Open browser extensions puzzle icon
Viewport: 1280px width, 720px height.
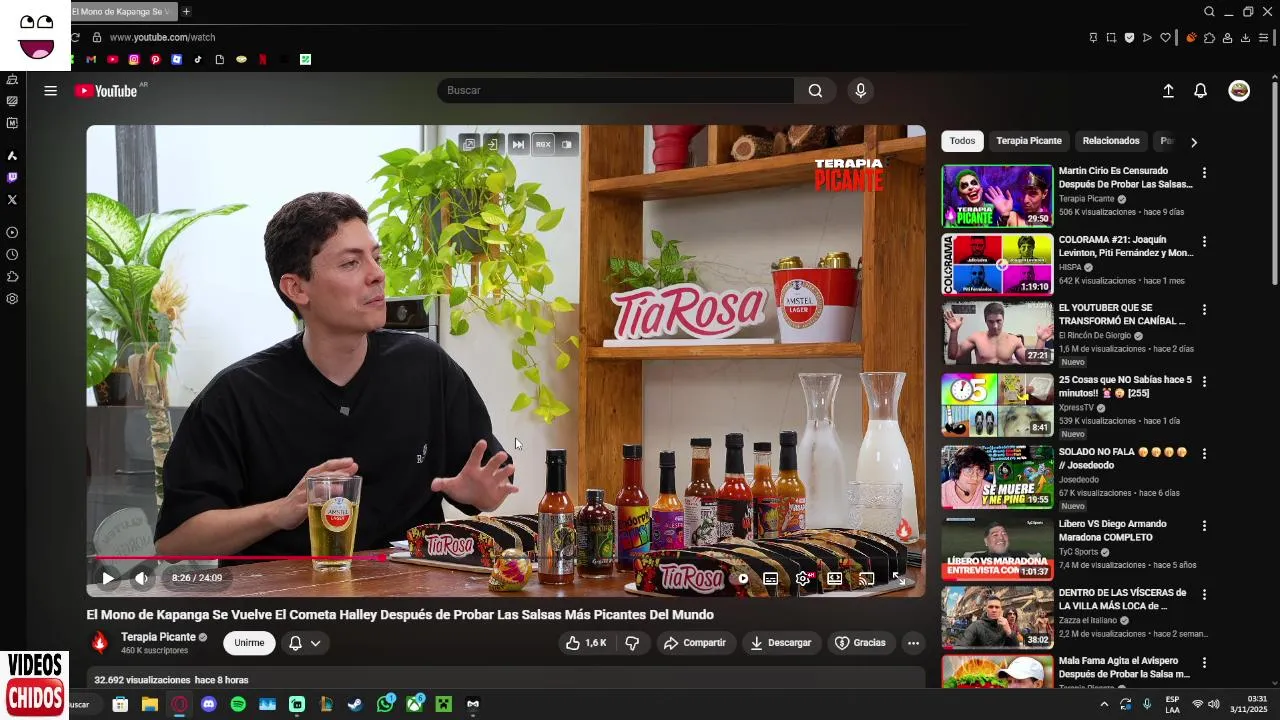[x=1209, y=38]
